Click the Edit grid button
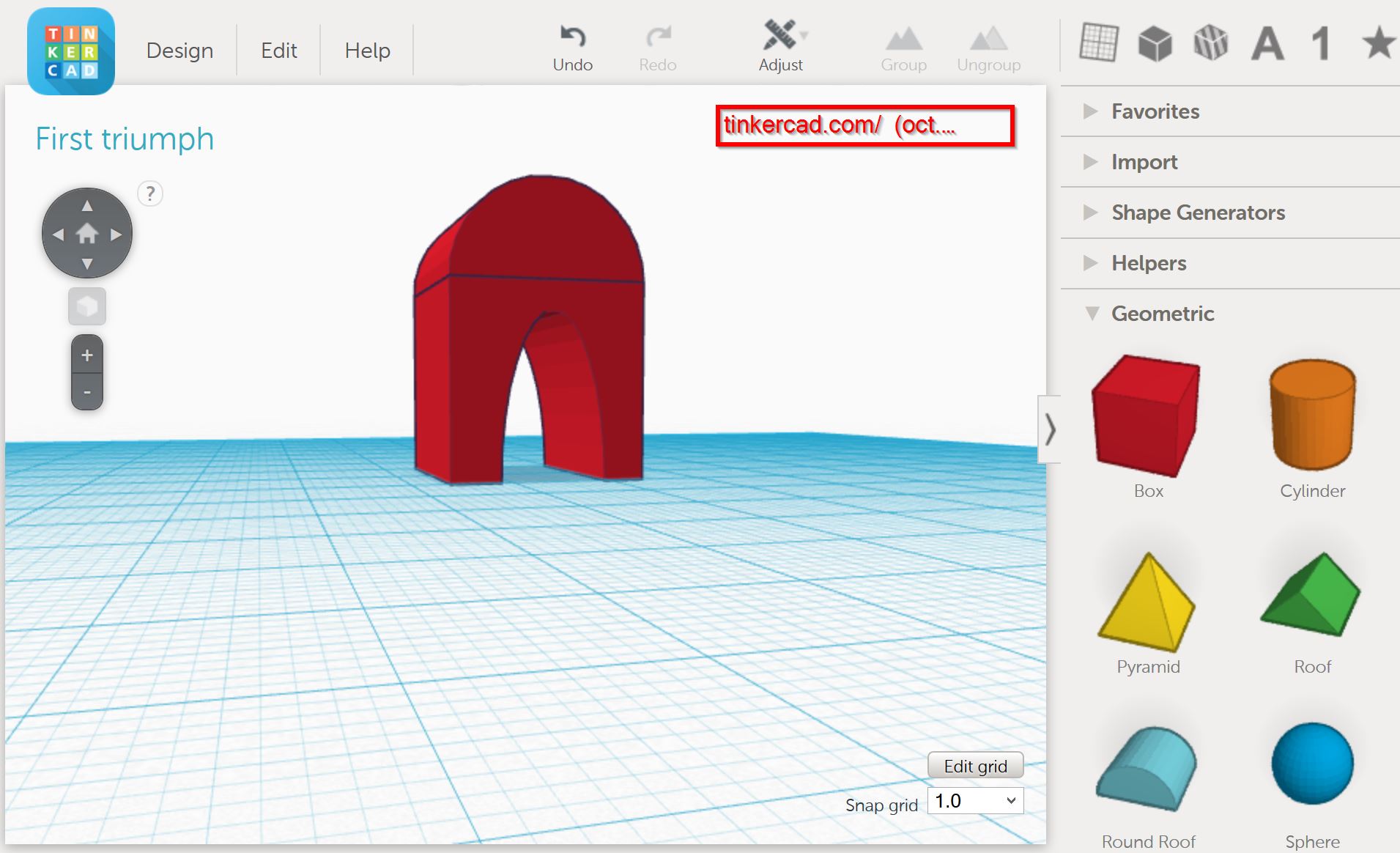Image resolution: width=1400 pixels, height=853 pixels. [975, 766]
